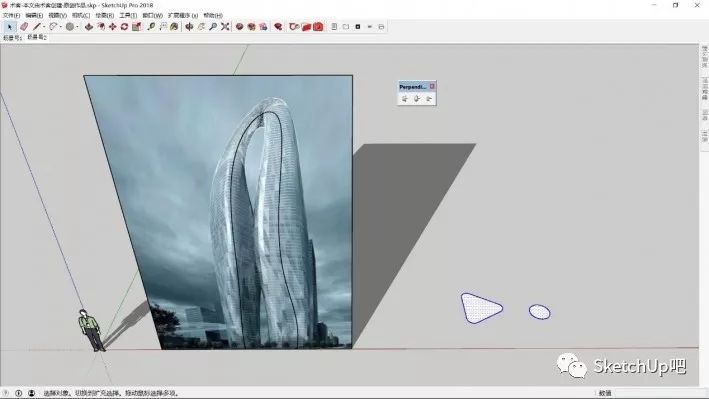The width and height of the screenshot is (709, 399).
Task: Choose the Push/Pull tool
Action: tap(89, 27)
